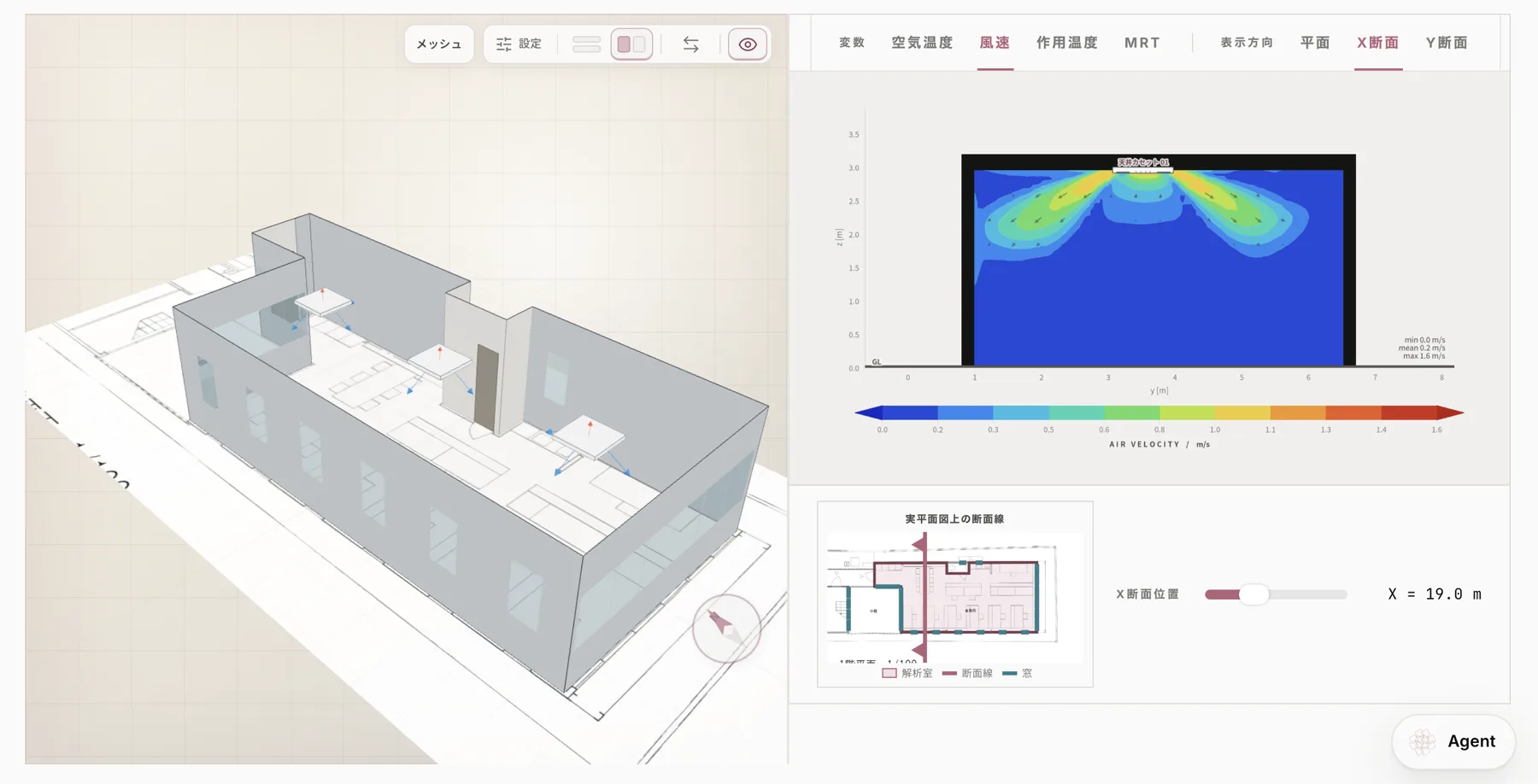Viewport: 1538px width, 784px height.
Task: Switch to the MRT tab
Action: pos(1142,43)
